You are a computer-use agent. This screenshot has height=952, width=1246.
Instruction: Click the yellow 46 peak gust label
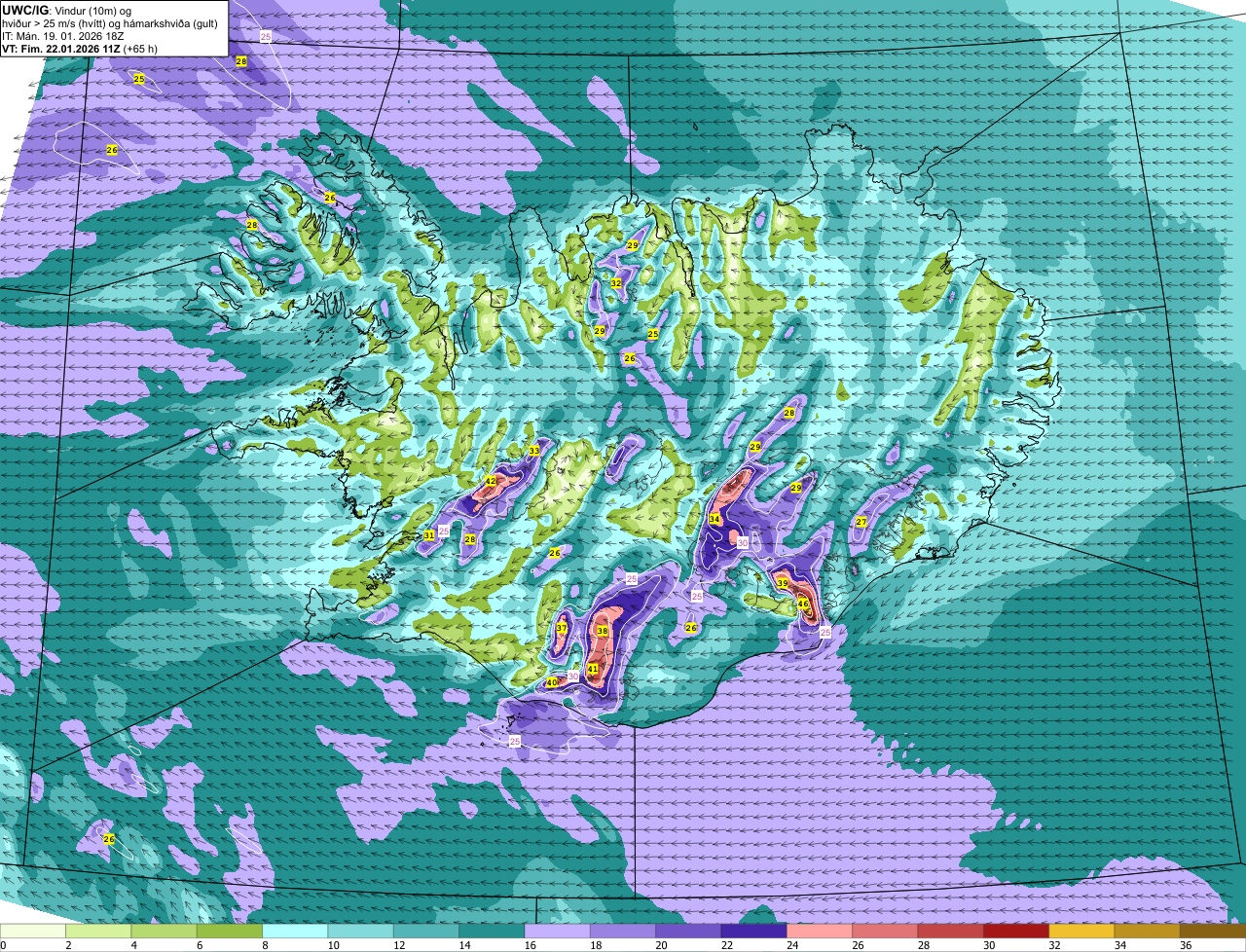[803, 604]
